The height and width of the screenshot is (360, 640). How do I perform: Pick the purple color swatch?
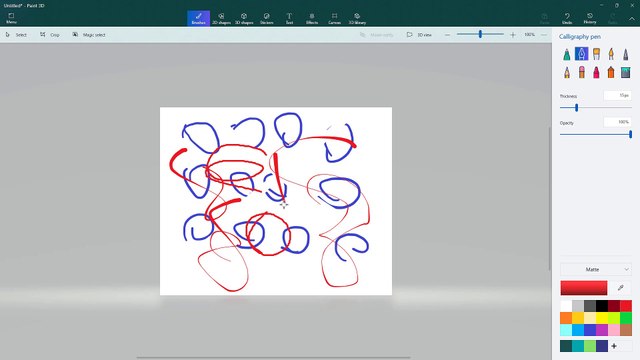click(602, 330)
